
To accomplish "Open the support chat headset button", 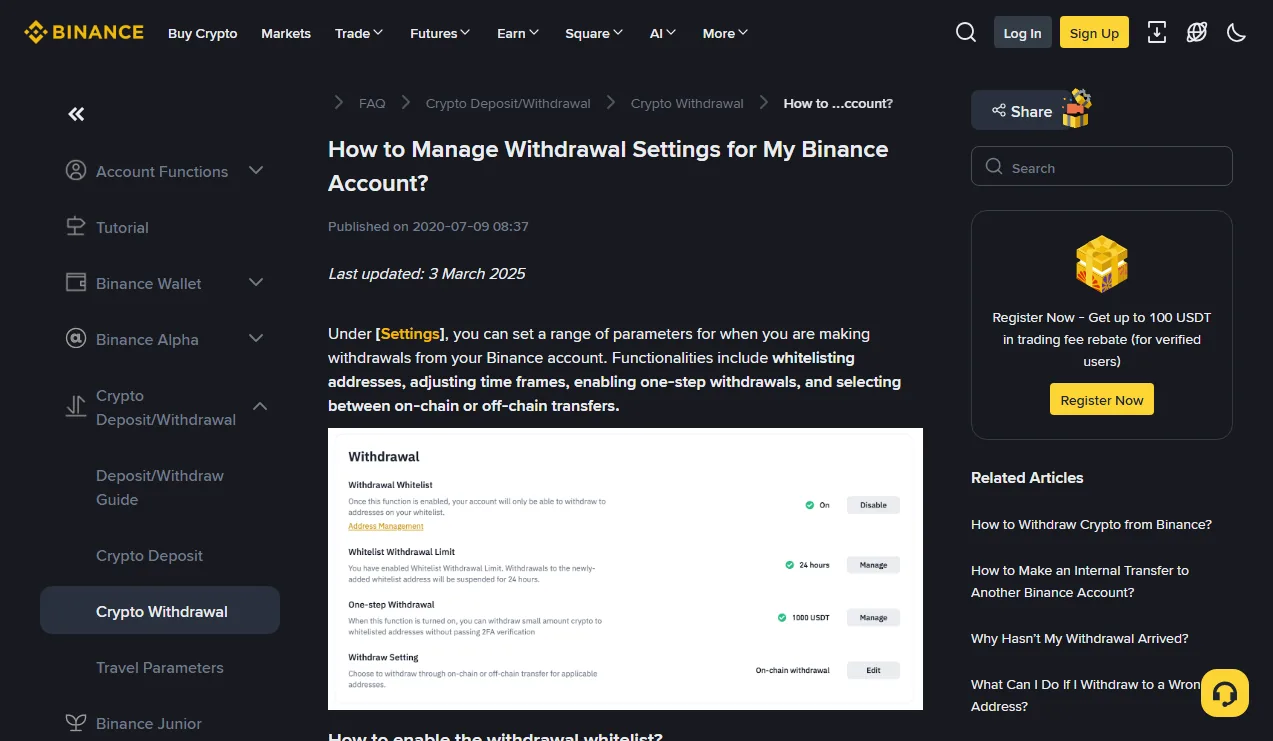I will pyautogui.click(x=1225, y=693).
